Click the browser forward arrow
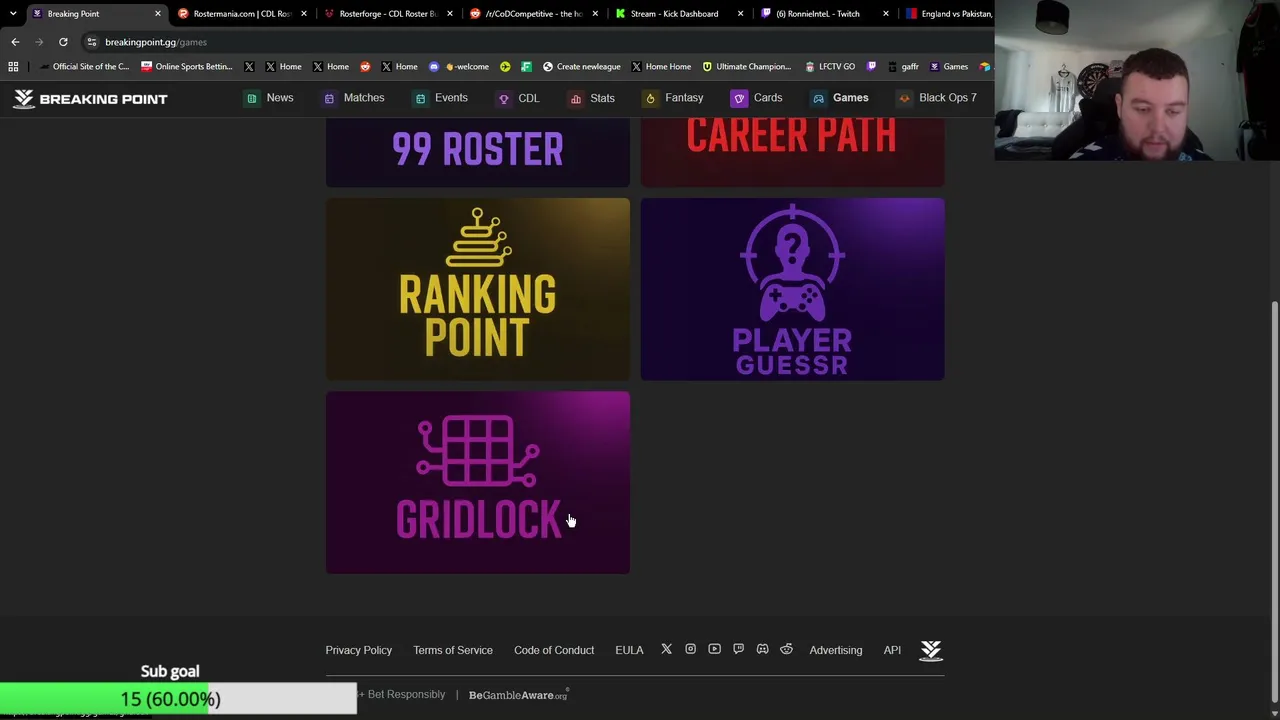Viewport: 1280px width, 720px height. click(39, 42)
